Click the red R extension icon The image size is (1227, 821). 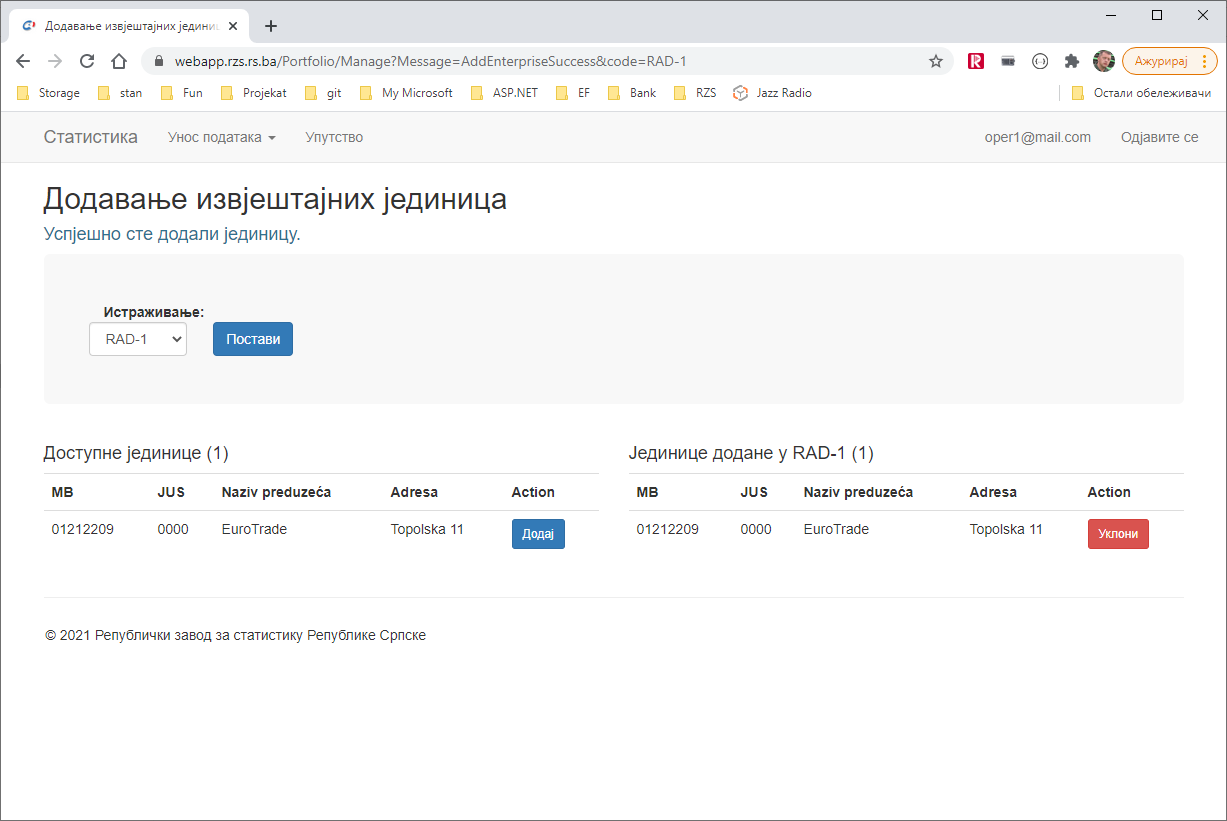pyautogui.click(x=976, y=61)
